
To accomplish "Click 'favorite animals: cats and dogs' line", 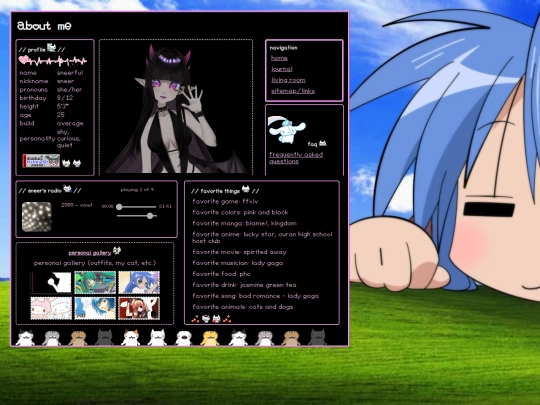I will (243, 307).
